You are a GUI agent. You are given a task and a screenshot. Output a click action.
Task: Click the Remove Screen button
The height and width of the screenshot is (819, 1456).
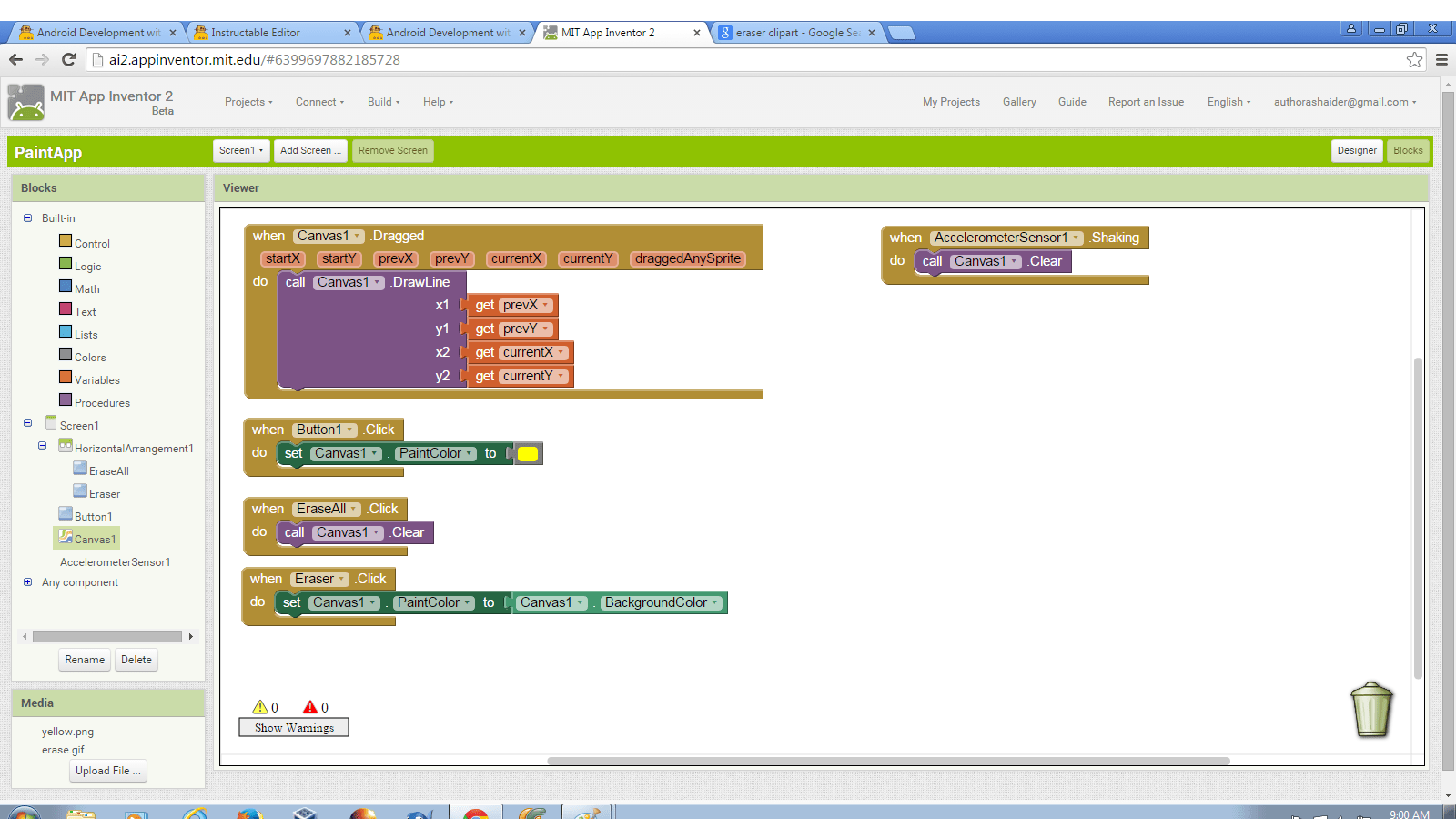(x=392, y=151)
